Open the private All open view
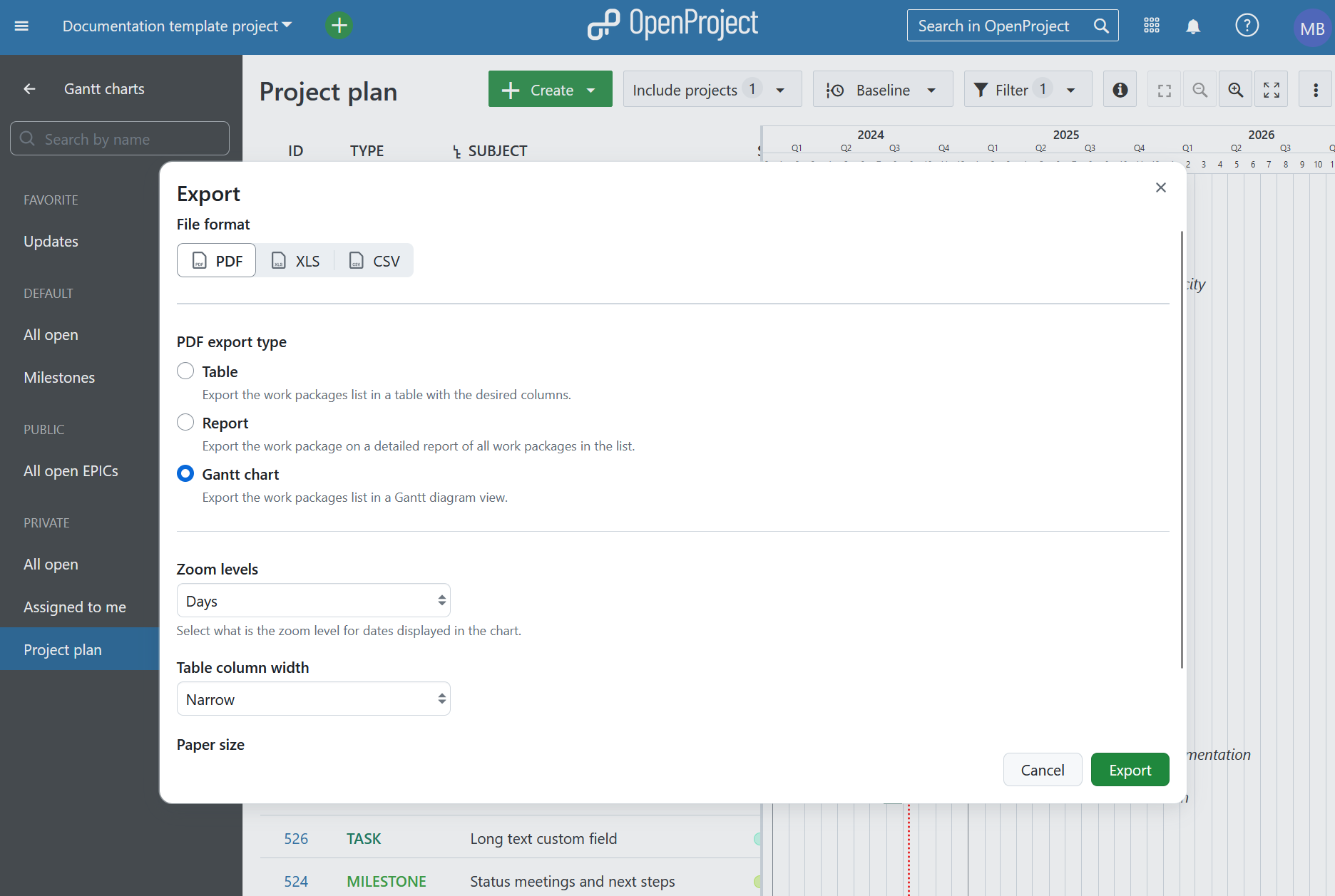The height and width of the screenshot is (896, 1335). click(51, 565)
